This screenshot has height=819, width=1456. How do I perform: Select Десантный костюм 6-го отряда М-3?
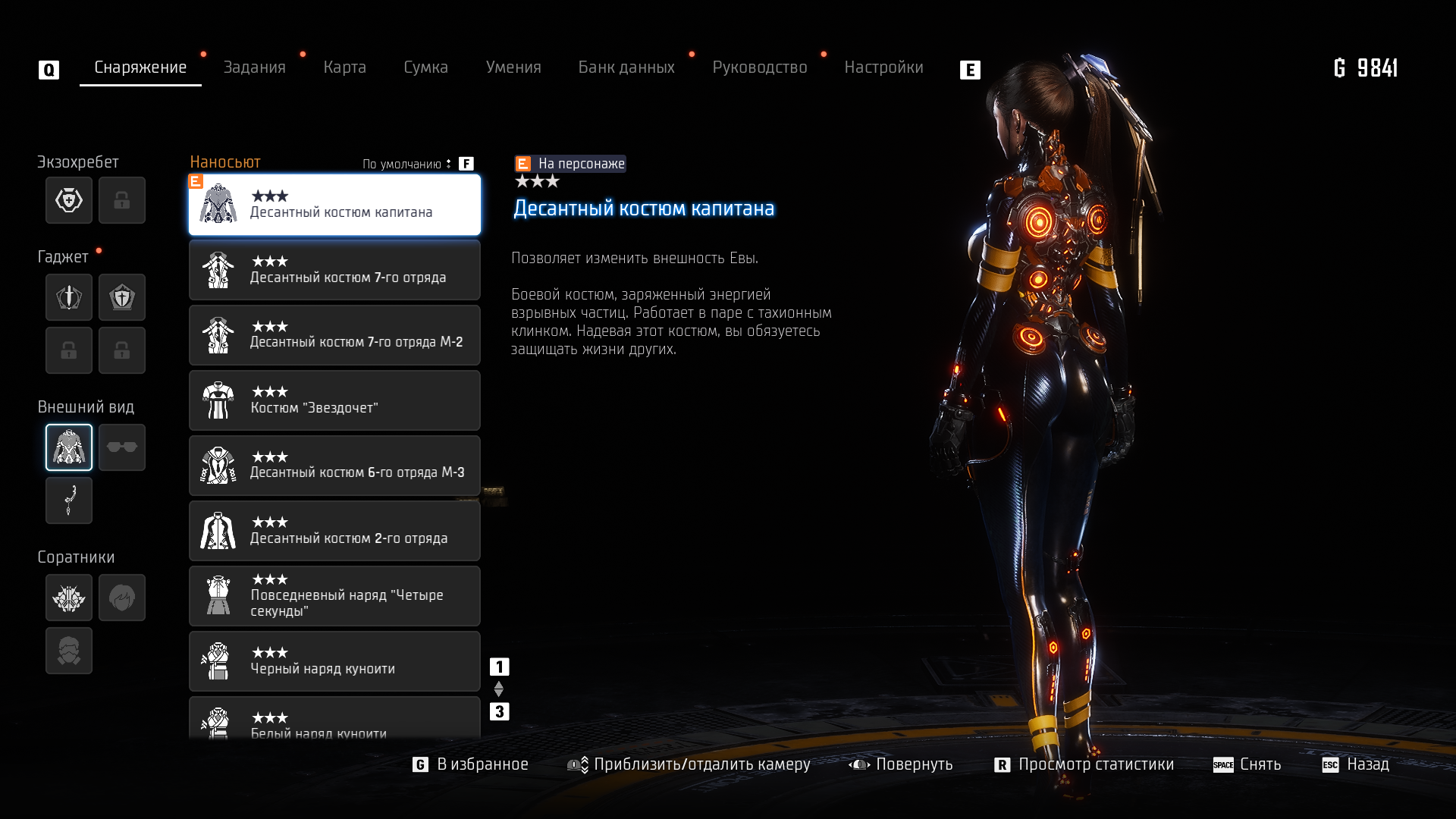pos(334,466)
